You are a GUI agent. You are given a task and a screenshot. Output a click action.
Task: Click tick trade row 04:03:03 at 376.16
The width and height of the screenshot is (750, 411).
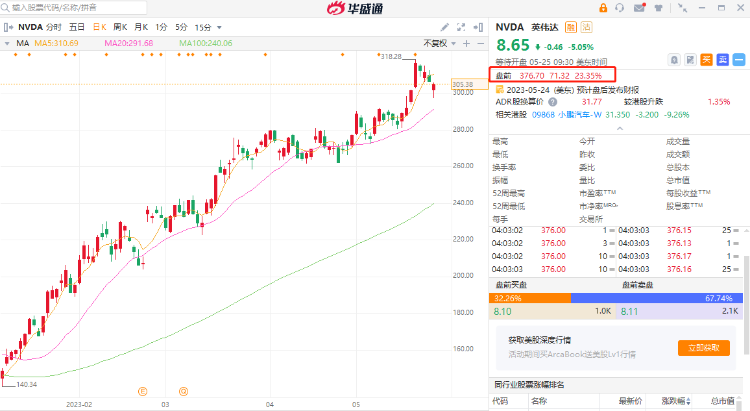pos(678,269)
